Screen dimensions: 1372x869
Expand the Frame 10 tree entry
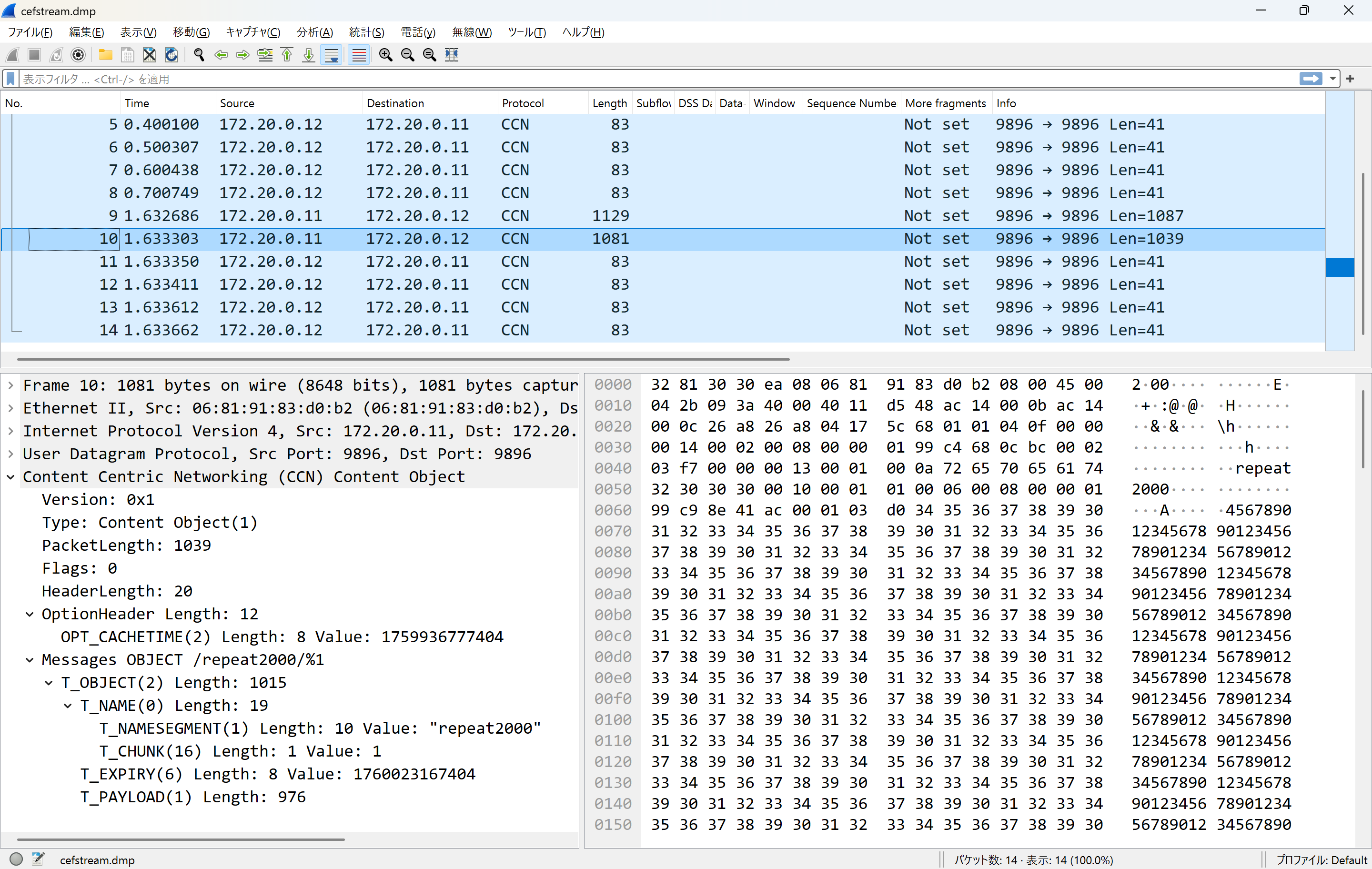[11, 386]
